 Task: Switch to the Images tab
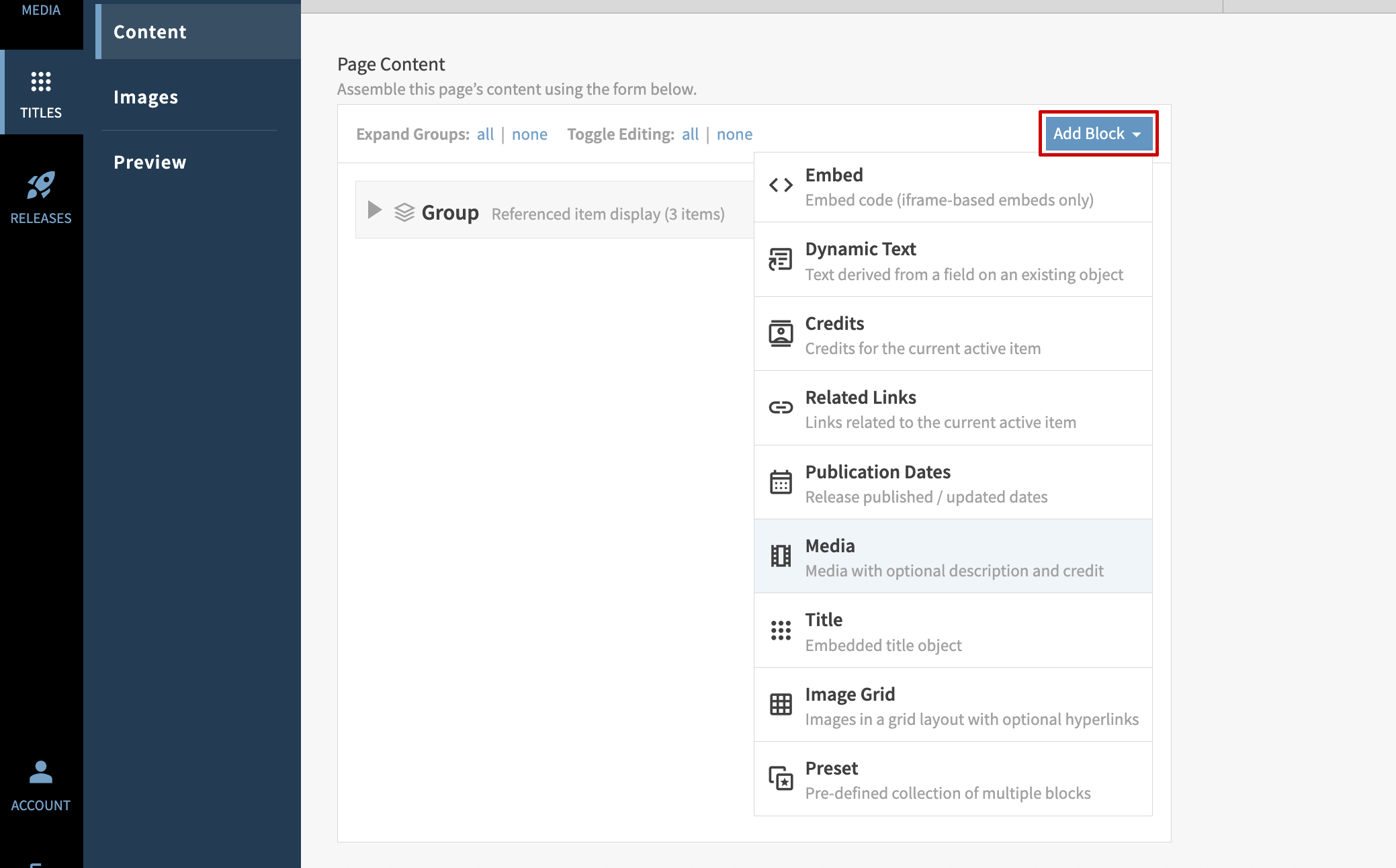point(146,97)
